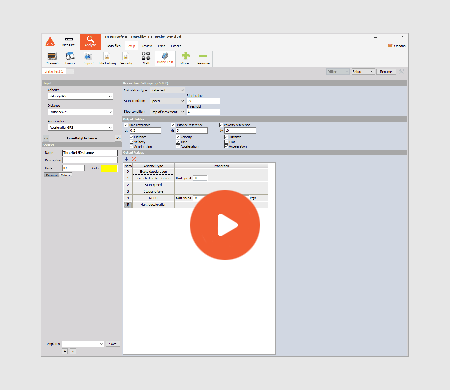Open the first ribbon tab beside the magnifier tile

(x=114, y=46)
